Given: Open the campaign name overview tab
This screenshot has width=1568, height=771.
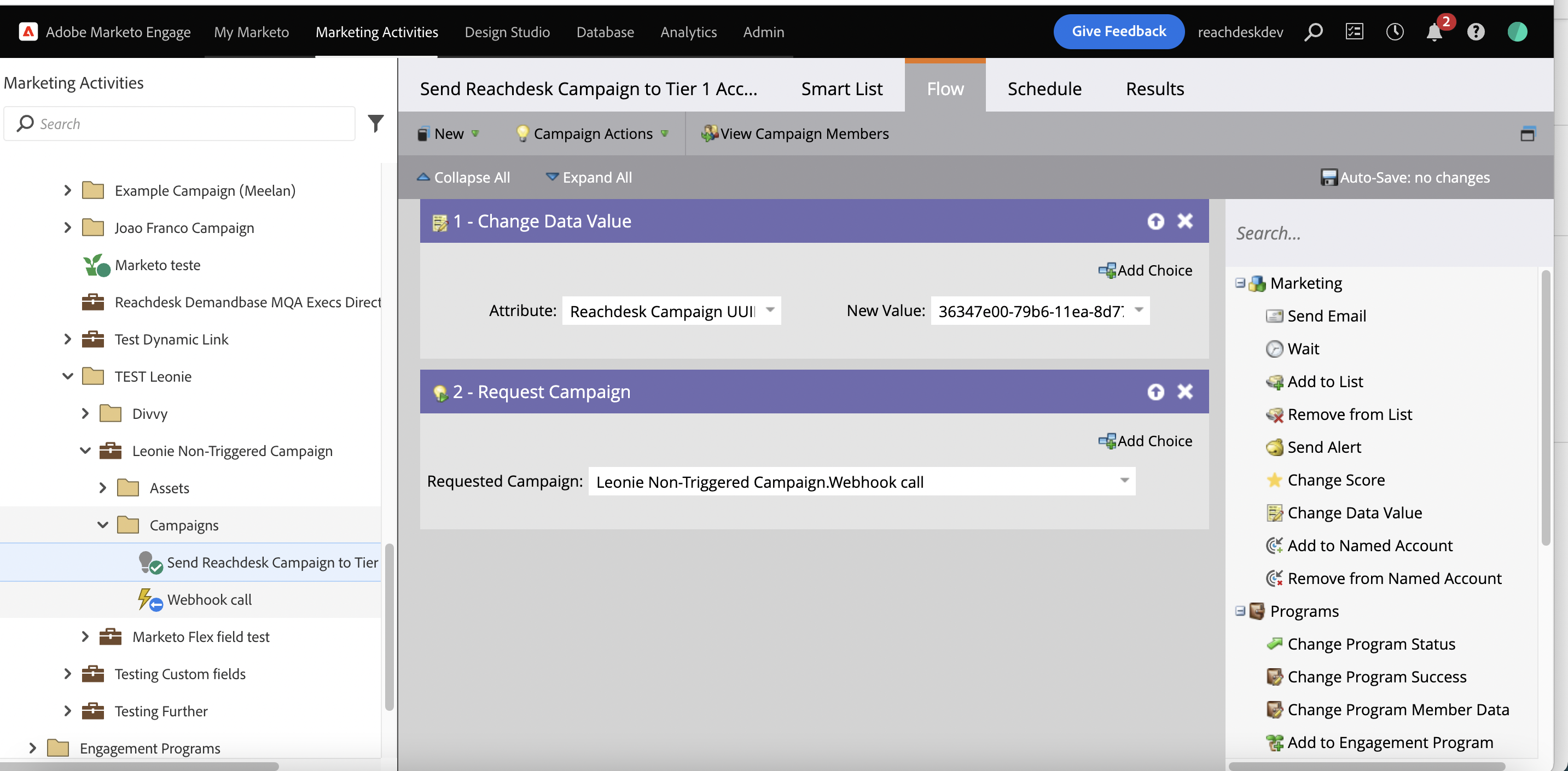Looking at the screenshot, I should tap(589, 89).
